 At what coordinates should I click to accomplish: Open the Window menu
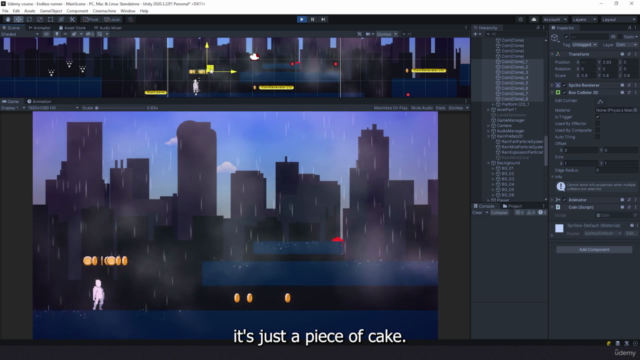click(x=128, y=11)
